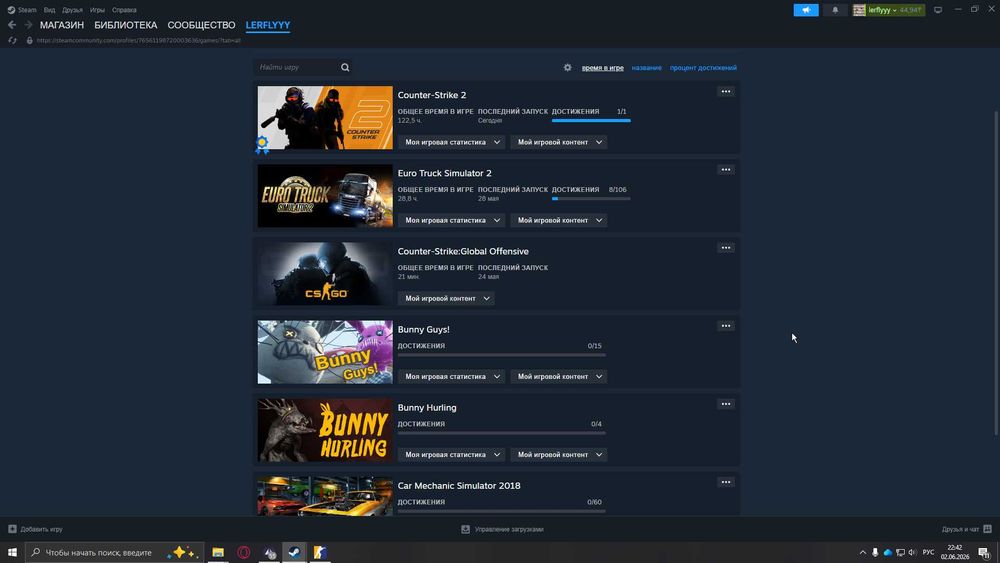Open the friends and chat icon
This screenshot has height=563, width=1000.
(987, 529)
